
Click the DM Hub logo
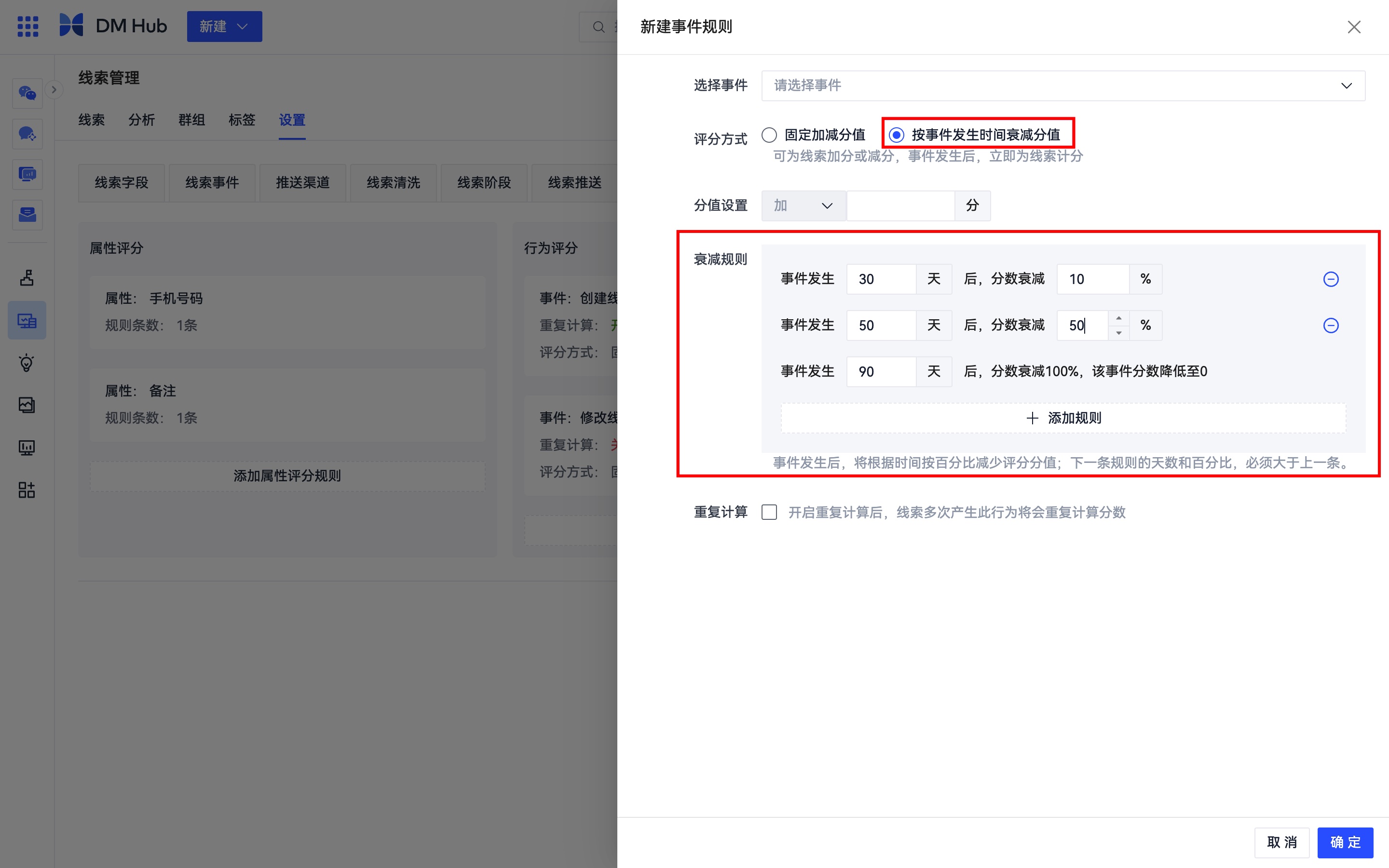coord(113,26)
